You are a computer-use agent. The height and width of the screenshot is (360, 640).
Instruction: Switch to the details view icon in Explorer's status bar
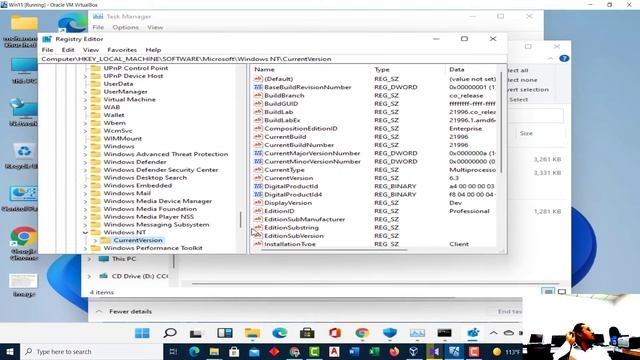(x=548, y=292)
